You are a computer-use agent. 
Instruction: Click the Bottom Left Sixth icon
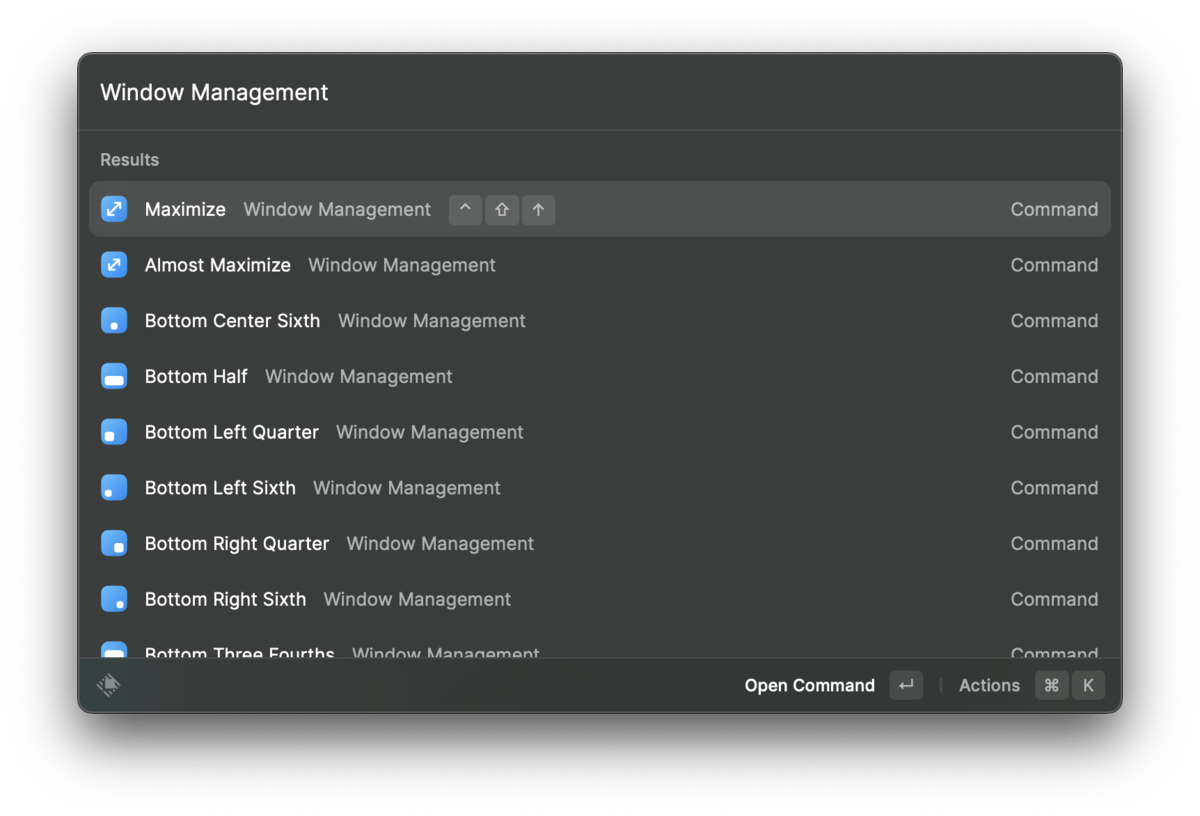pos(114,487)
